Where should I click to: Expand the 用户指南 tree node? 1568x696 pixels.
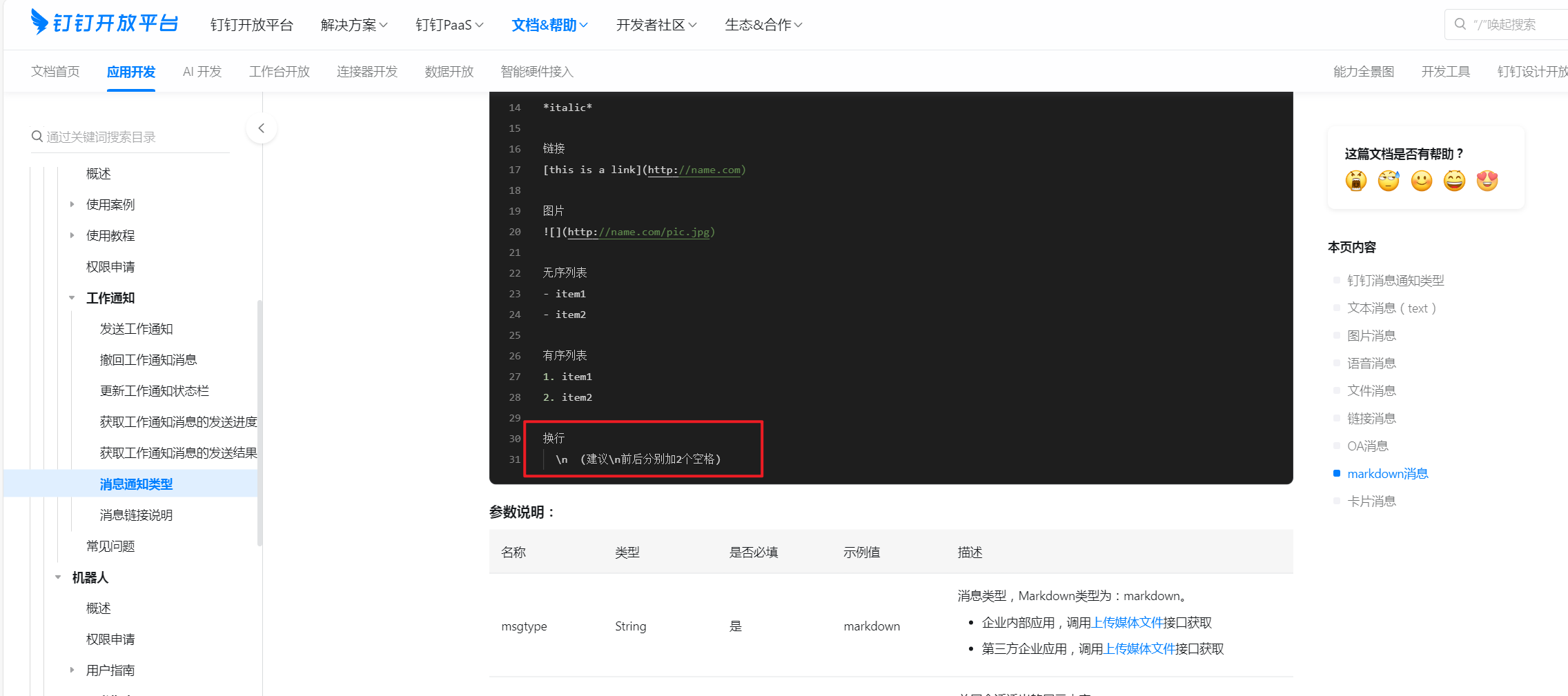[72, 670]
